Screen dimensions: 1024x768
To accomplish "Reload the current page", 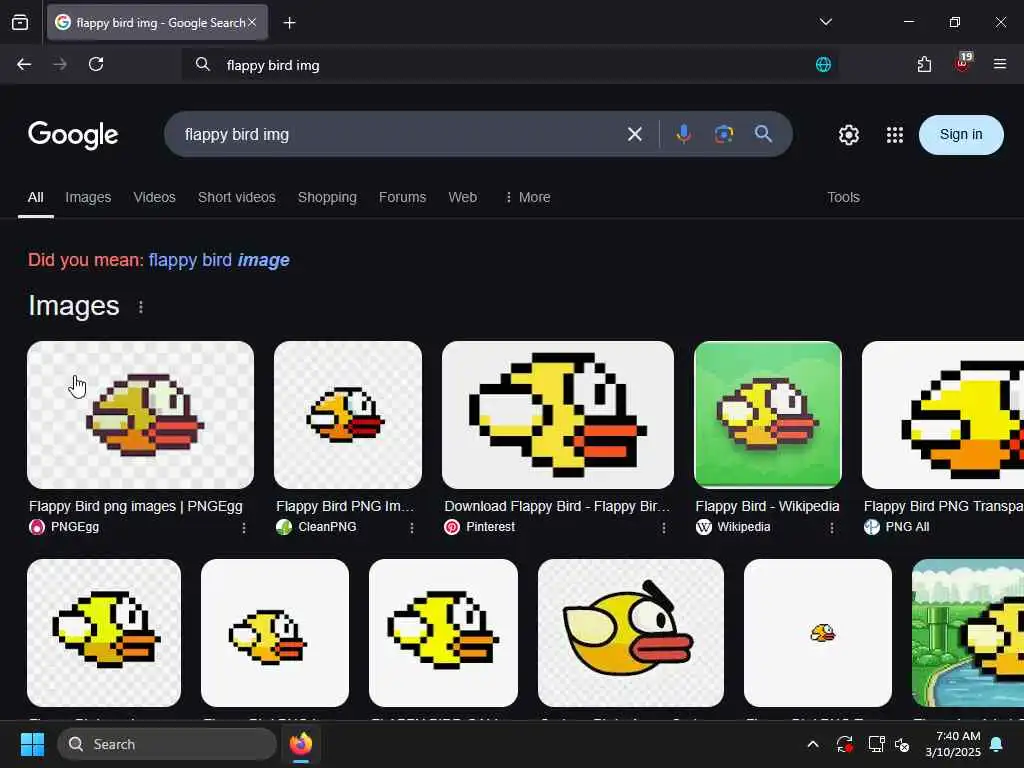I will pos(96,64).
